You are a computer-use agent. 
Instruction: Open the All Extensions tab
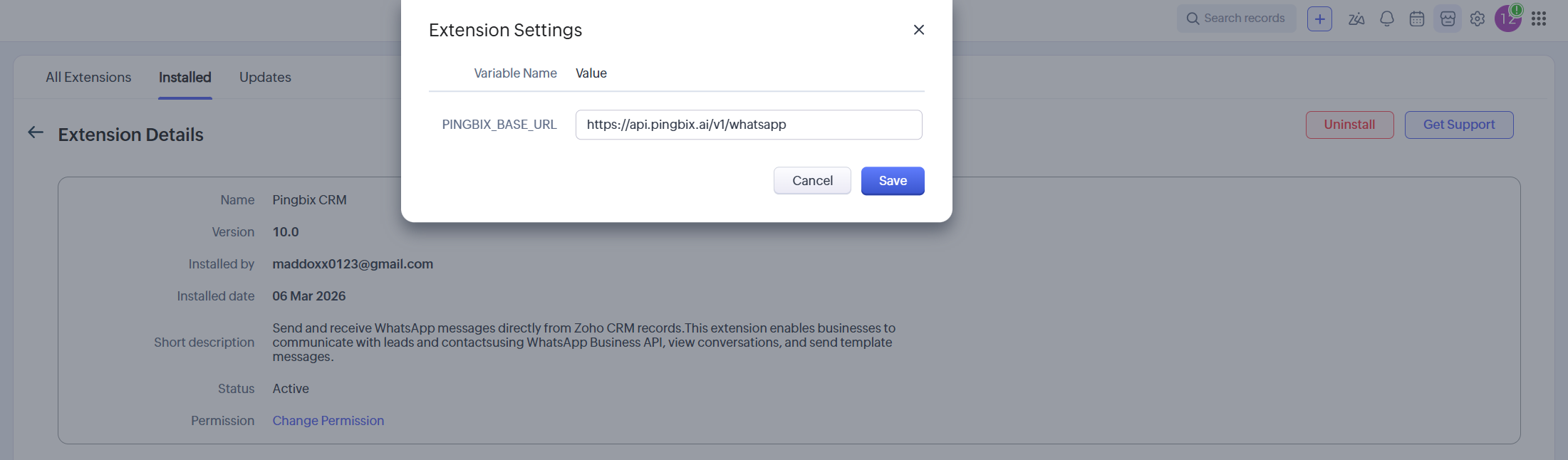pyautogui.click(x=88, y=77)
